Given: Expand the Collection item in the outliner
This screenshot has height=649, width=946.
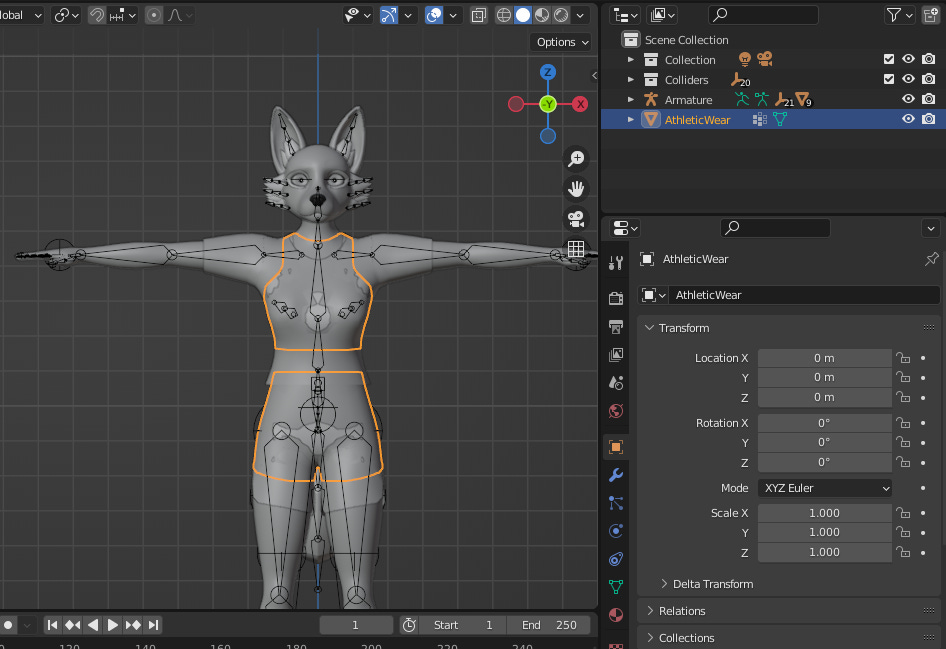Looking at the screenshot, I should pyautogui.click(x=631, y=60).
